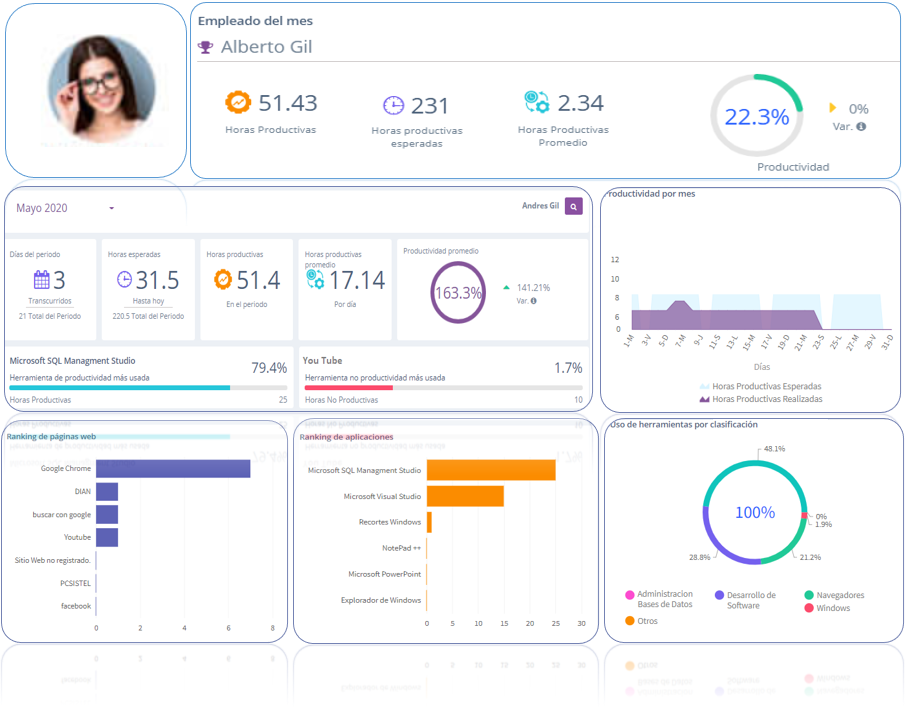Toggle Horas Productivas Realizadas legend series

pos(761,399)
